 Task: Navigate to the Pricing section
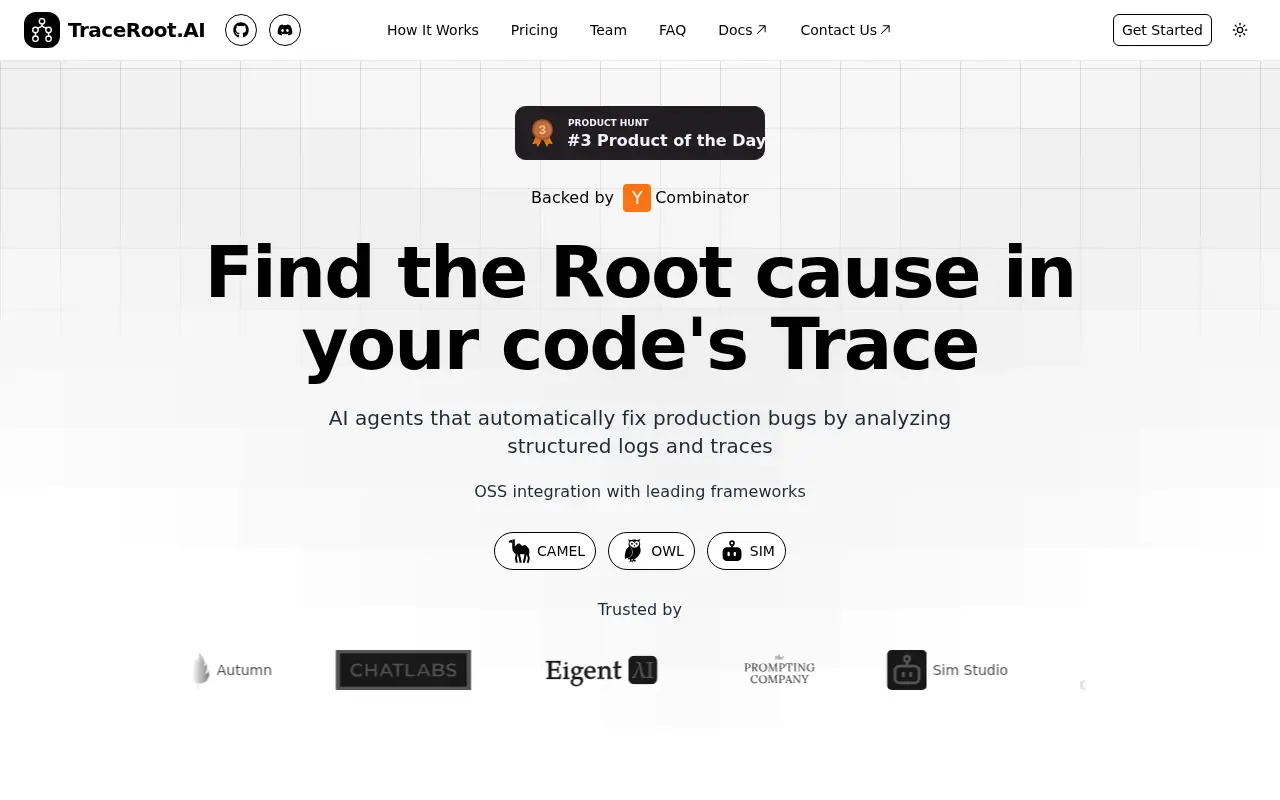pyautogui.click(x=534, y=30)
